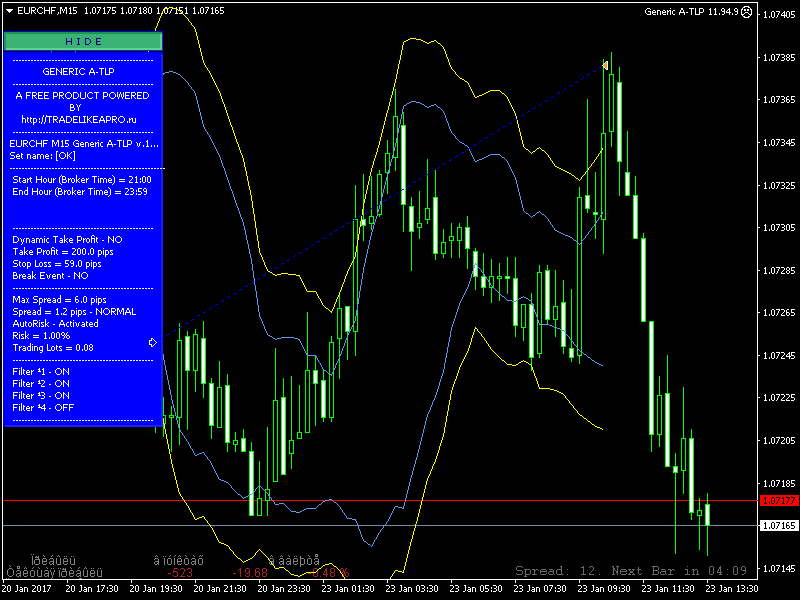Select the 'Risk = 1.00%' line

click(x=41, y=336)
